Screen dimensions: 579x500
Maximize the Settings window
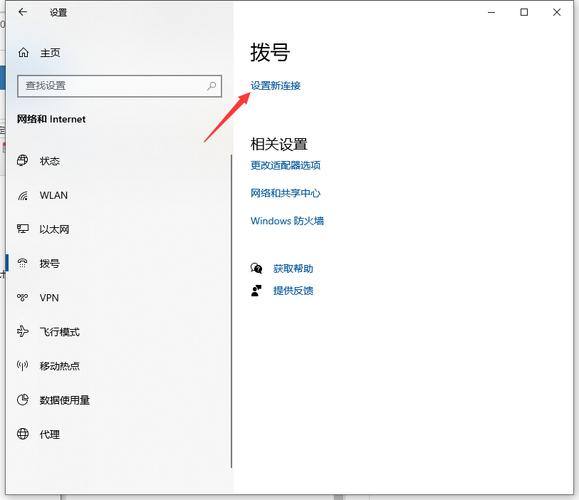(x=524, y=12)
